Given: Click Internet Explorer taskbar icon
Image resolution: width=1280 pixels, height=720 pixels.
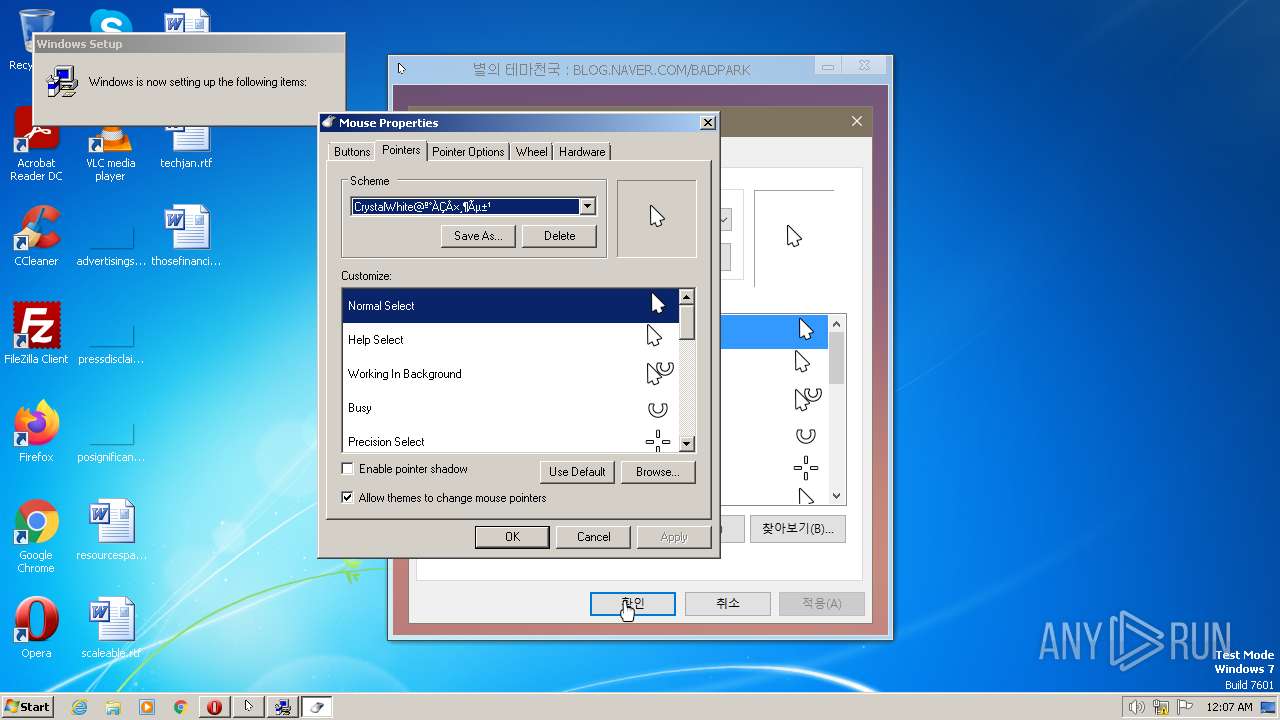Looking at the screenshot, I should coord(79,707).
